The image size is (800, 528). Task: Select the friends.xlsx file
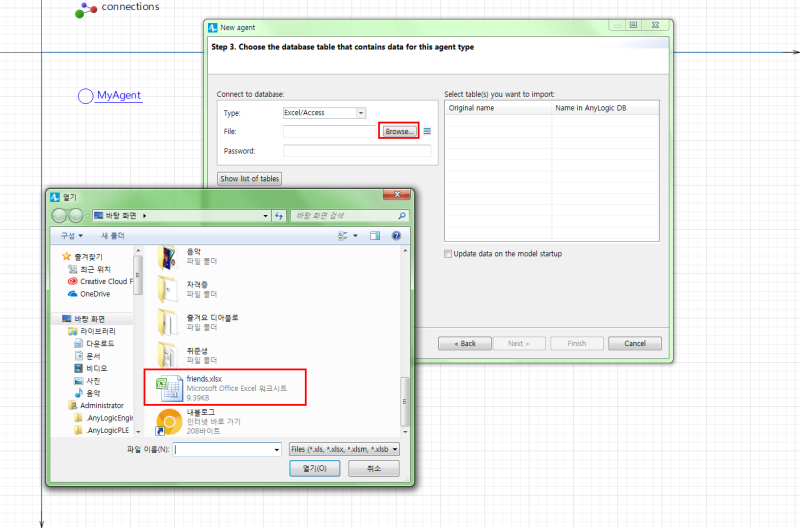pyautogui.click(x=225, y=387)
